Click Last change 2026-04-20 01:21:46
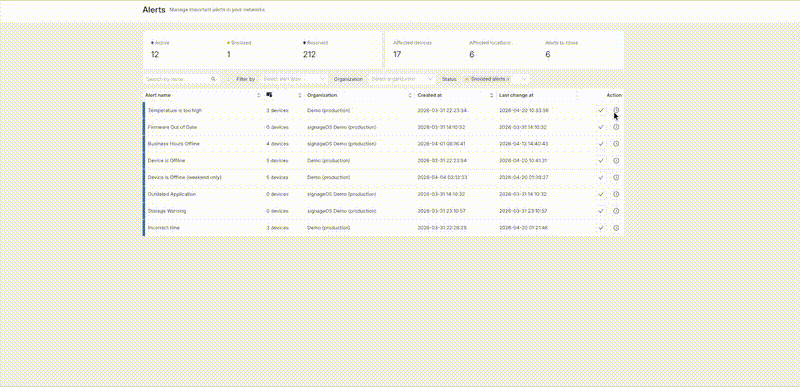This screenshot has height=387, width=800. pyautogui.click(x=523, y=228)
